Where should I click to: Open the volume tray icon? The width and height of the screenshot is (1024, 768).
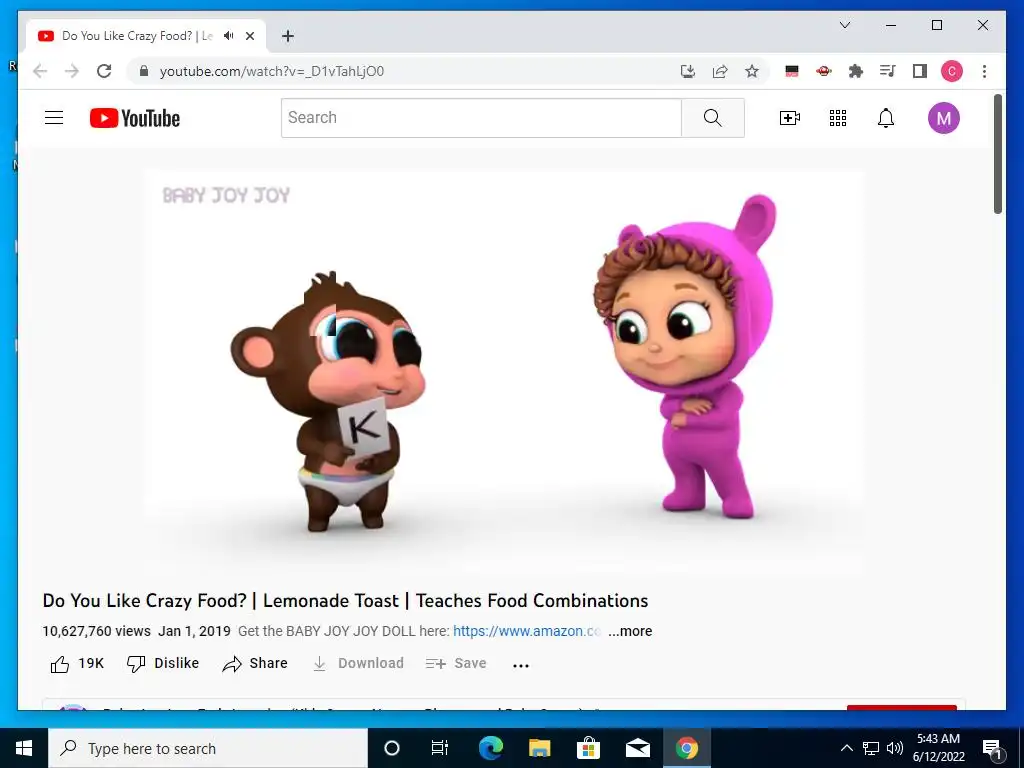tap(895, 748)
